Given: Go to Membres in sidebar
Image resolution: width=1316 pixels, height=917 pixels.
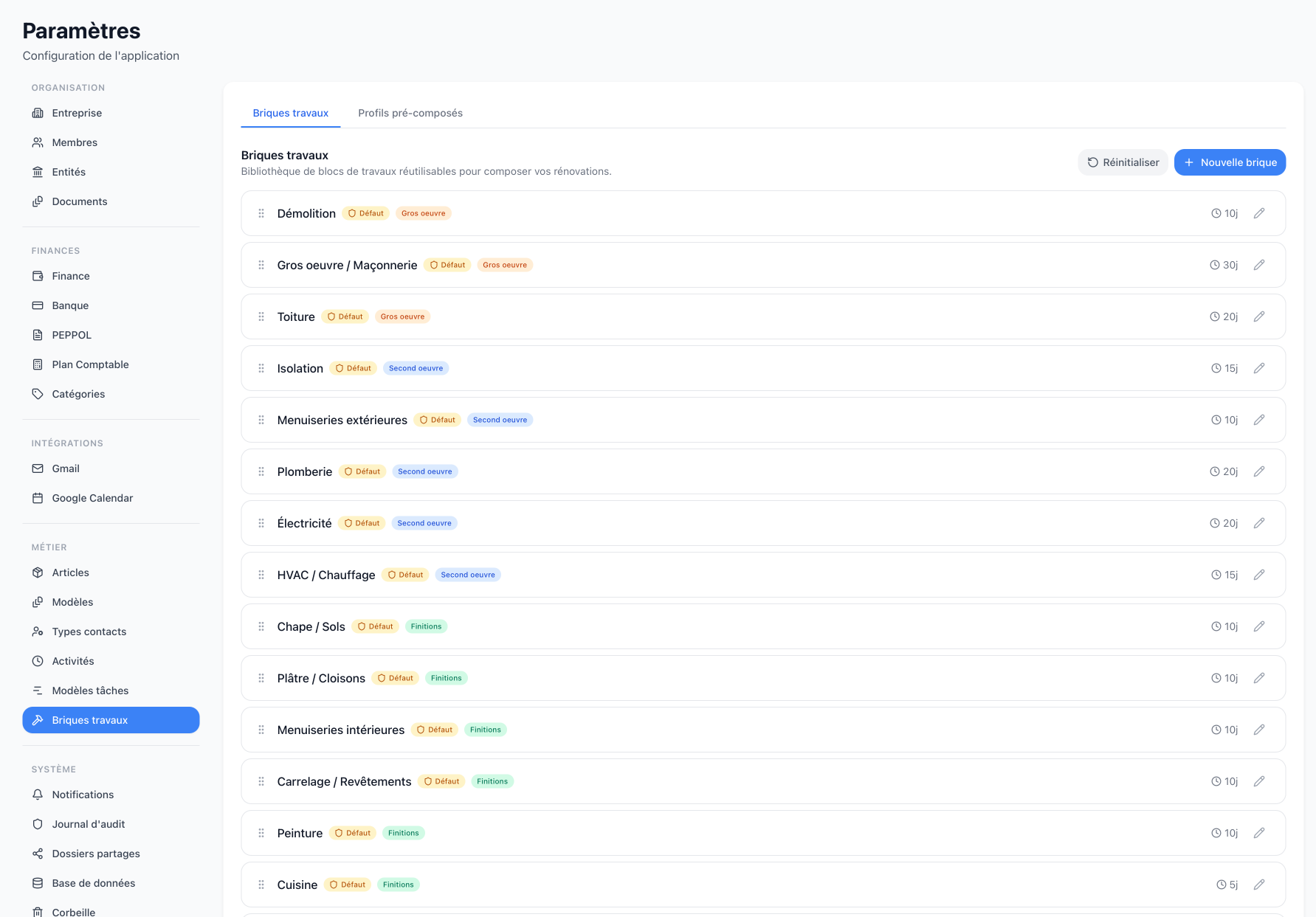Looking at the screenshot, I should coord(111,142).
